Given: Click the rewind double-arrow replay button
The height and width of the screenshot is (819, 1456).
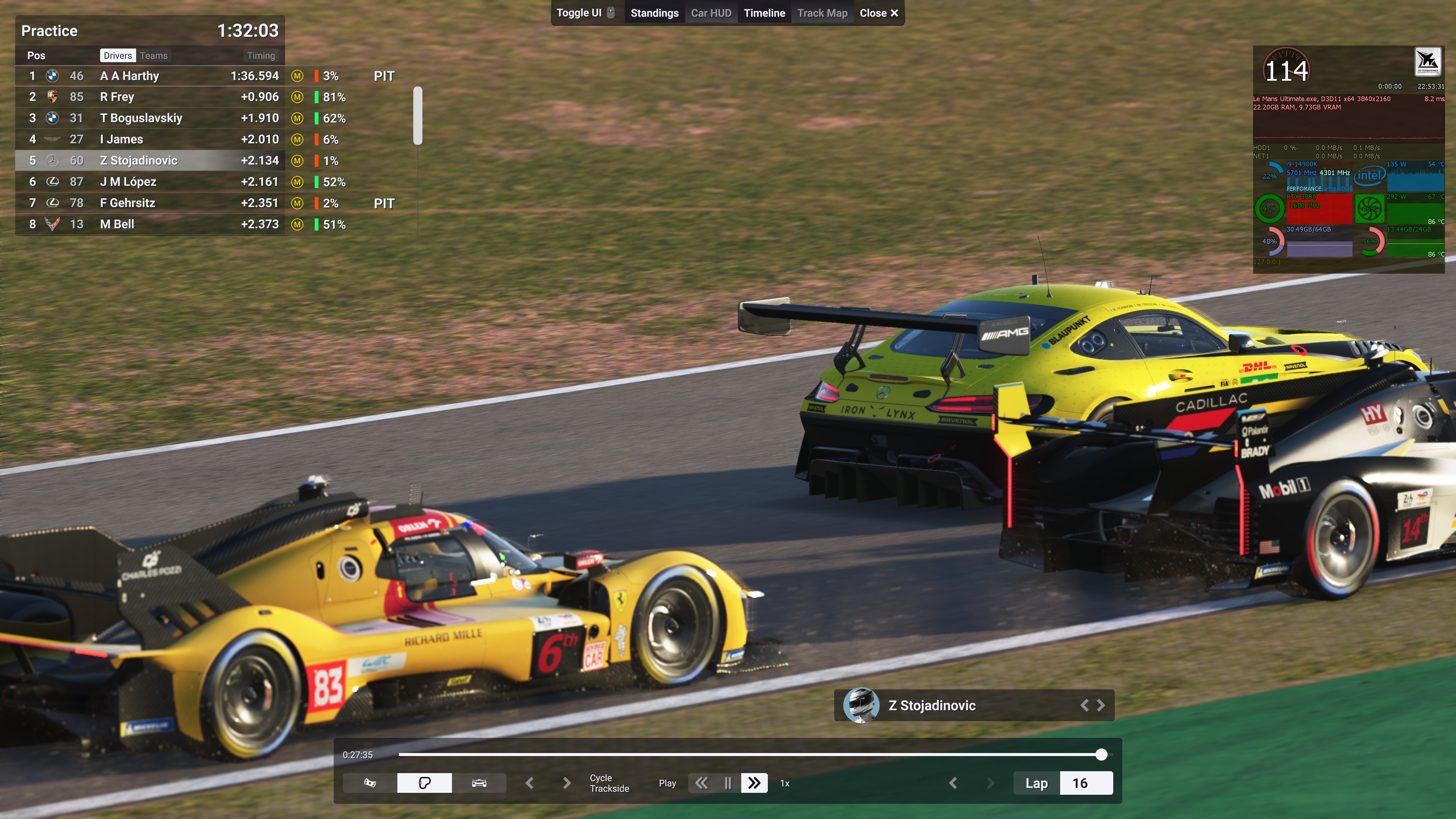Looking at the screenshot, I should (701, 783).
